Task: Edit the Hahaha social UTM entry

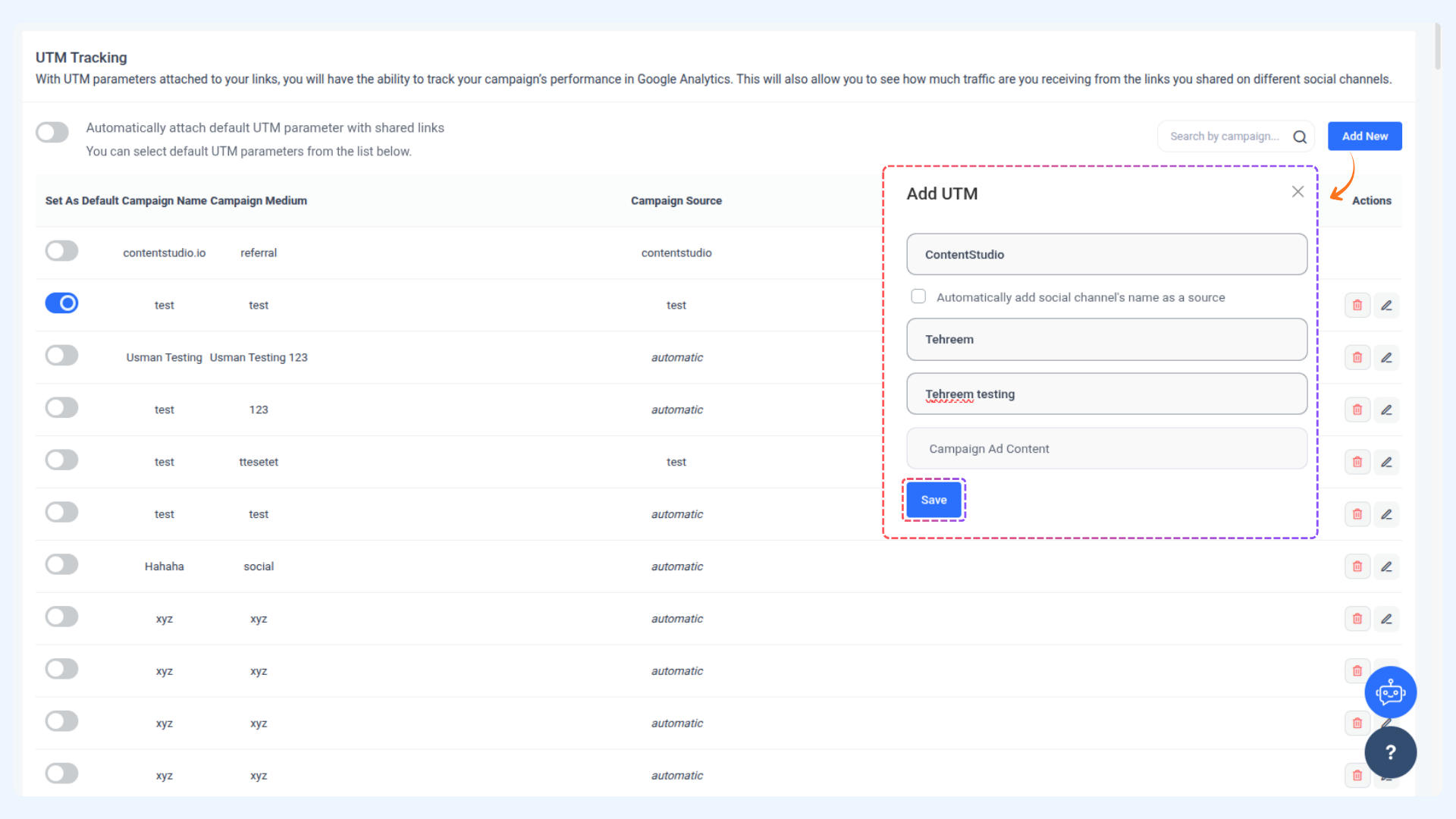Action: (x=1386, y=566)
